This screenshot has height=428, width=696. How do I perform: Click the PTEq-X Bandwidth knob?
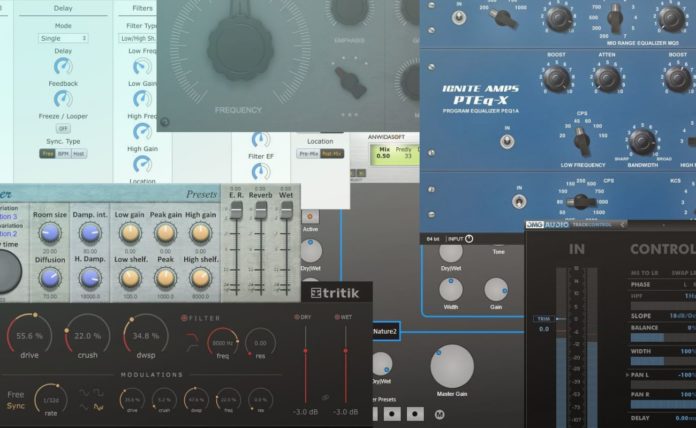[x=643, y=141]
